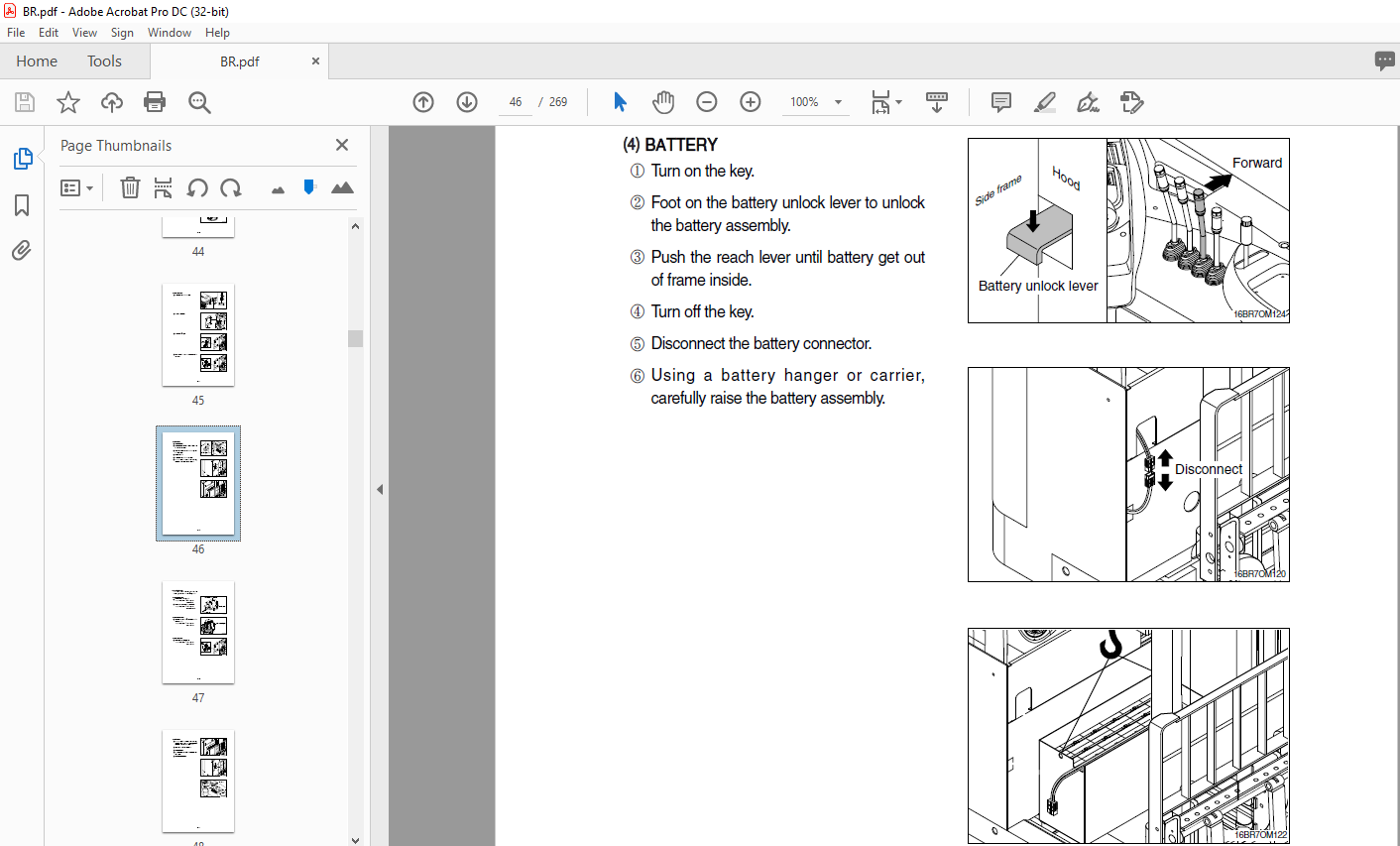Select page 46 thumbnail
This screenshot has height=846, width=1400.
coord(198,484)
